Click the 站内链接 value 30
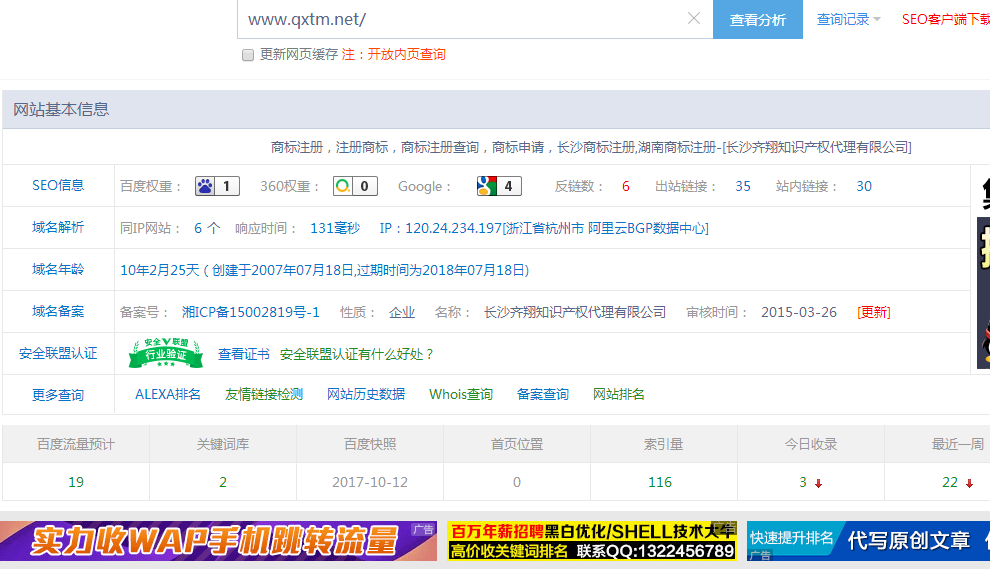 (864, 186)
